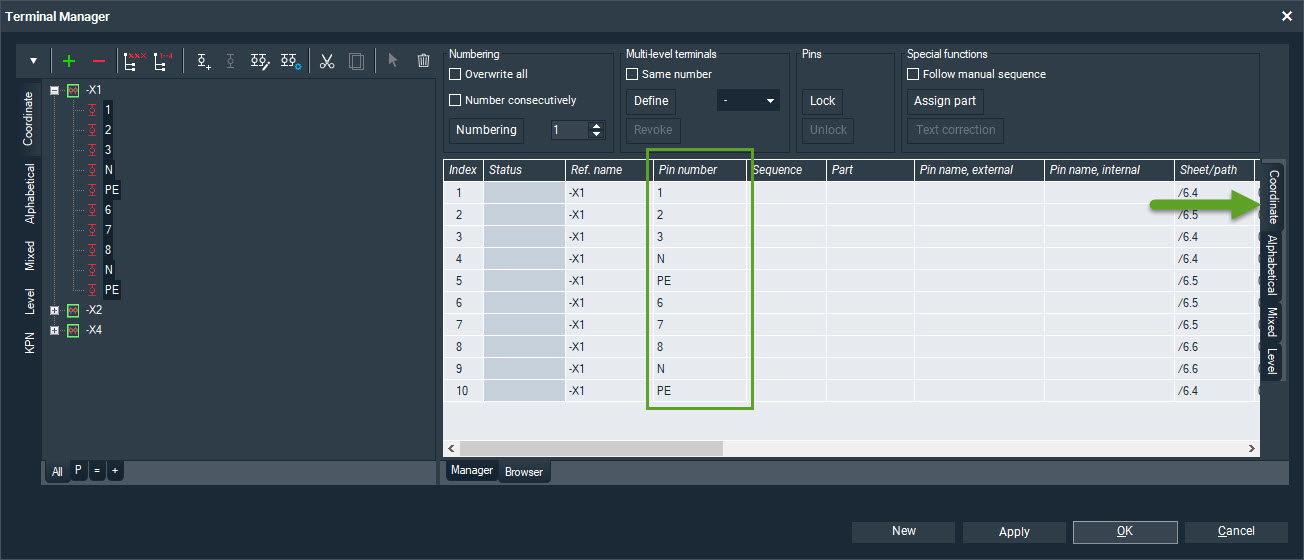Select the Manager tab
Image resolution: width=1304 pixels, height=560 pixels.
(x=472, y=470)
